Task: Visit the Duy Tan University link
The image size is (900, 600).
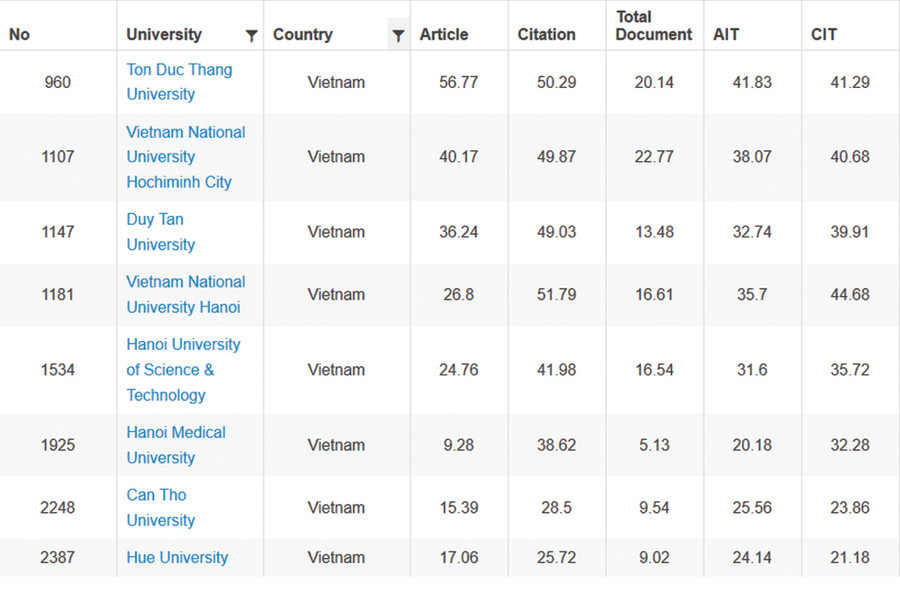Action: 160,232
